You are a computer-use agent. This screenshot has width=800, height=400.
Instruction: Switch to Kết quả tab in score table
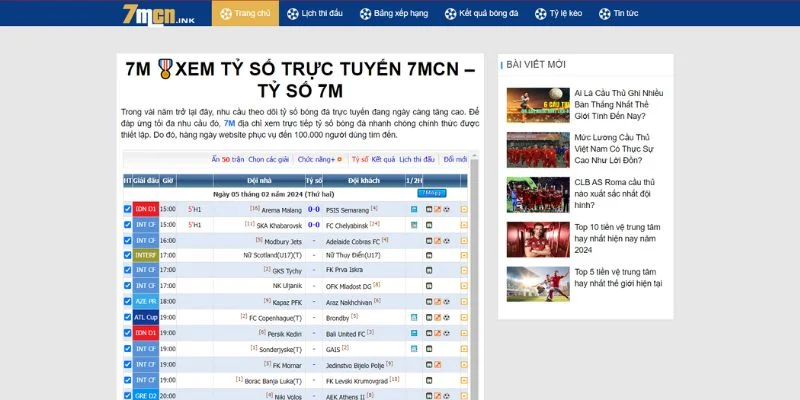(x=383, y=159)
